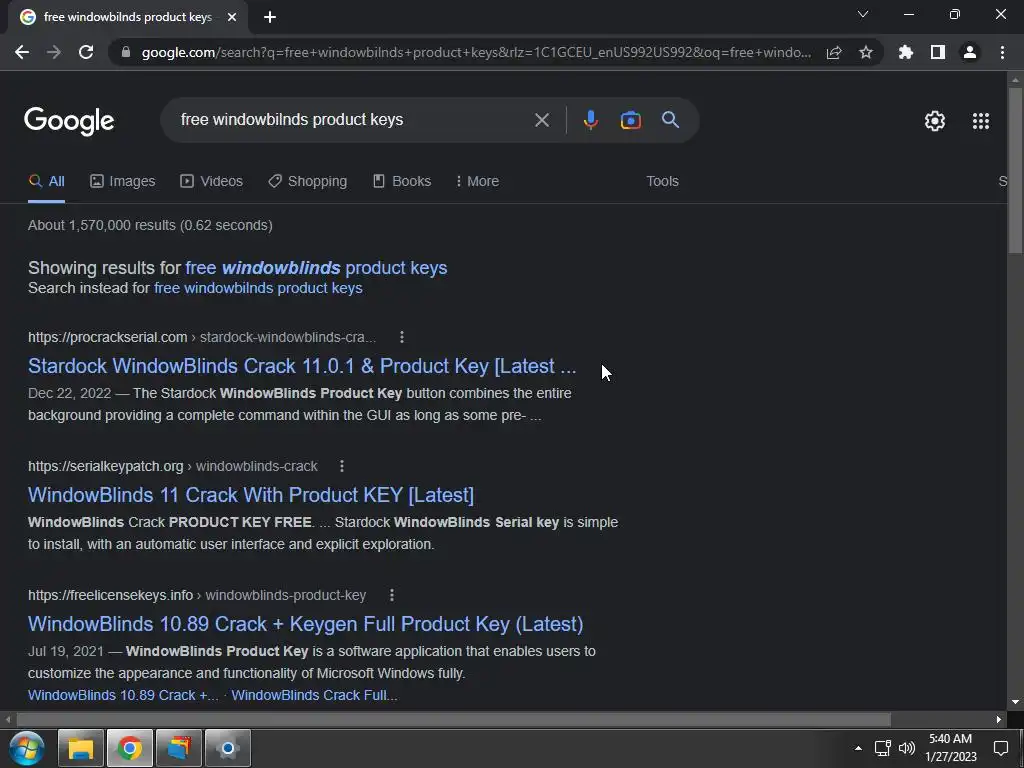Close the 'free windowbilnds product keys' tab
This screenshot has height=768, width=1024.
[232, 18]
